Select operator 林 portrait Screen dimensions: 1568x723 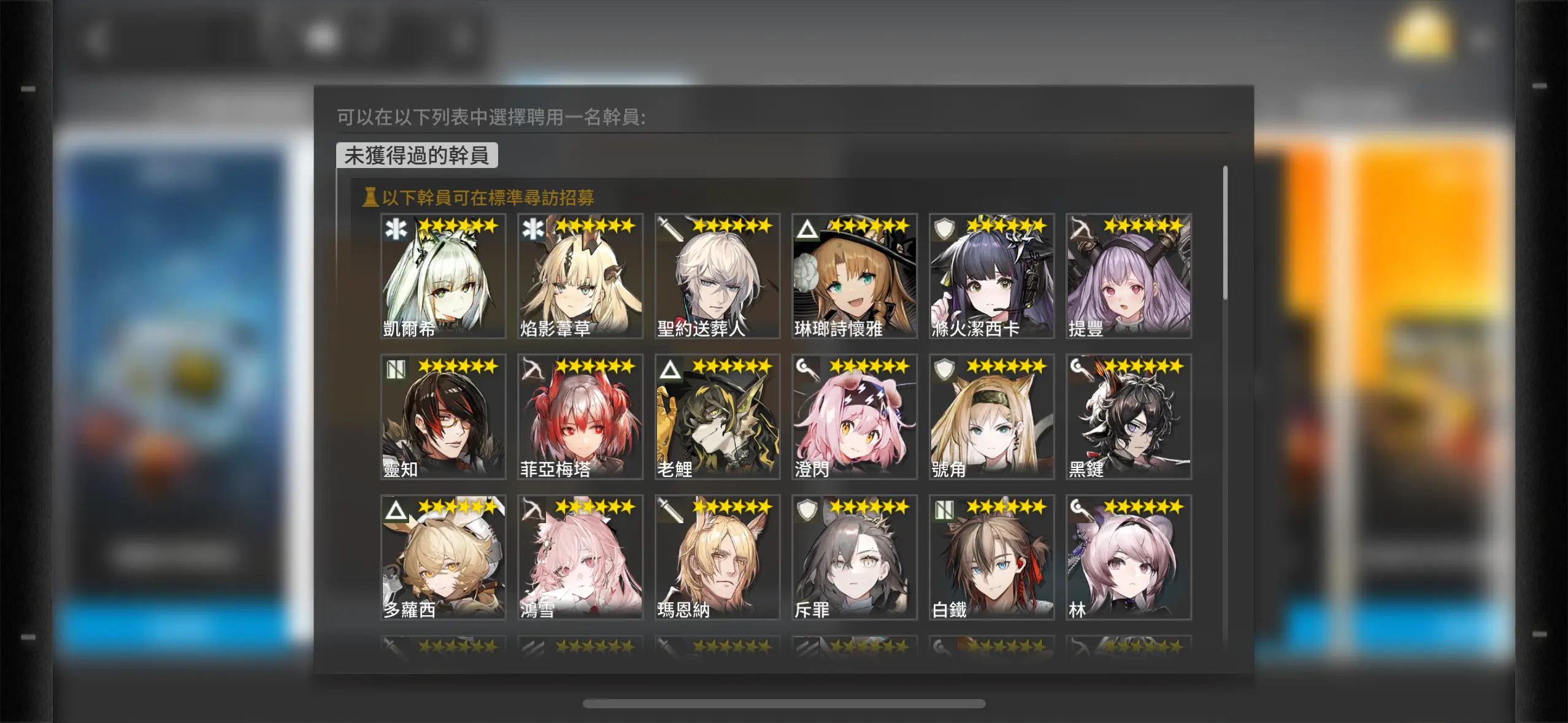point(1129,557)
